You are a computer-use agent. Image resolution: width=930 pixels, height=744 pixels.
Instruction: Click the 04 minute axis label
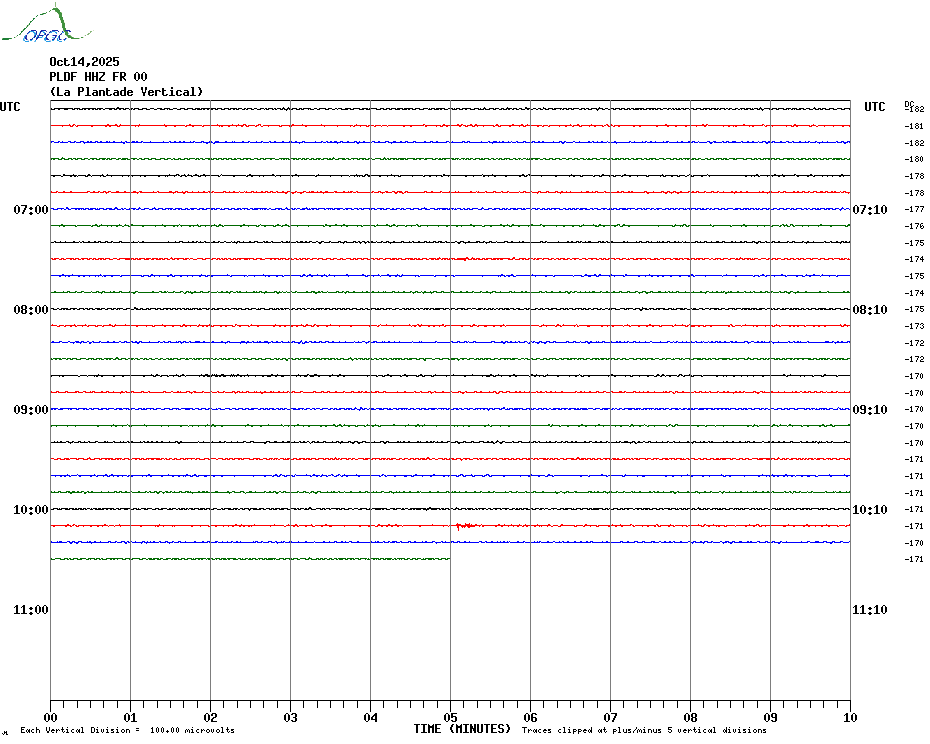coord(371,718)
